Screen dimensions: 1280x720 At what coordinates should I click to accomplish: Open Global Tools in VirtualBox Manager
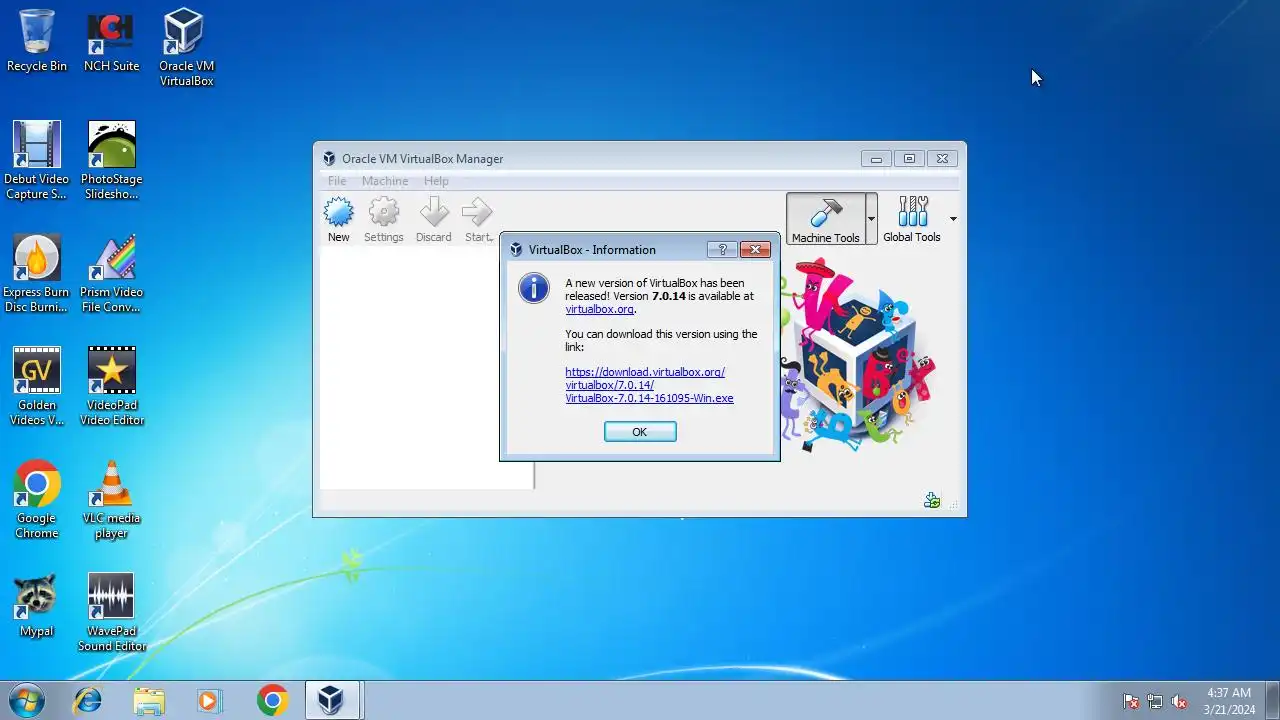coord(912,219)
